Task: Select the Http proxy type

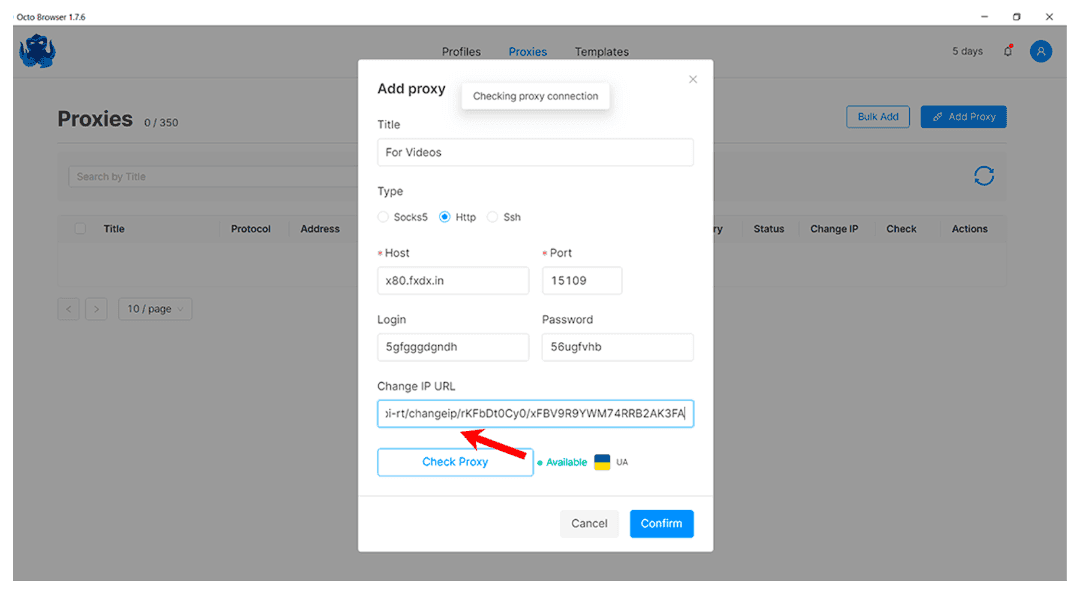Action: click(x=445, y=217)
